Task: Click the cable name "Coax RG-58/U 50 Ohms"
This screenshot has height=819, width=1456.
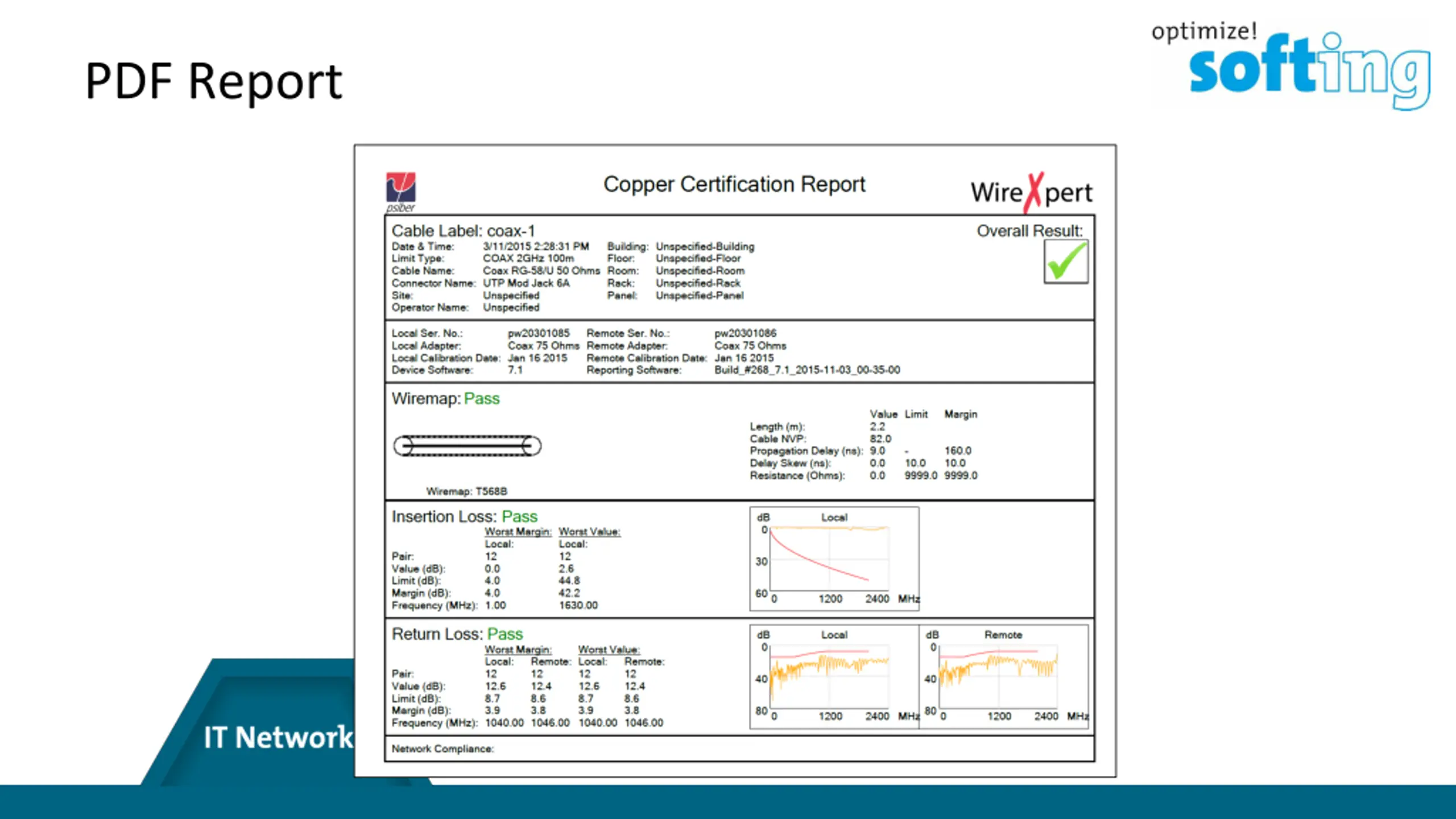Action: [x=541, y=271]
